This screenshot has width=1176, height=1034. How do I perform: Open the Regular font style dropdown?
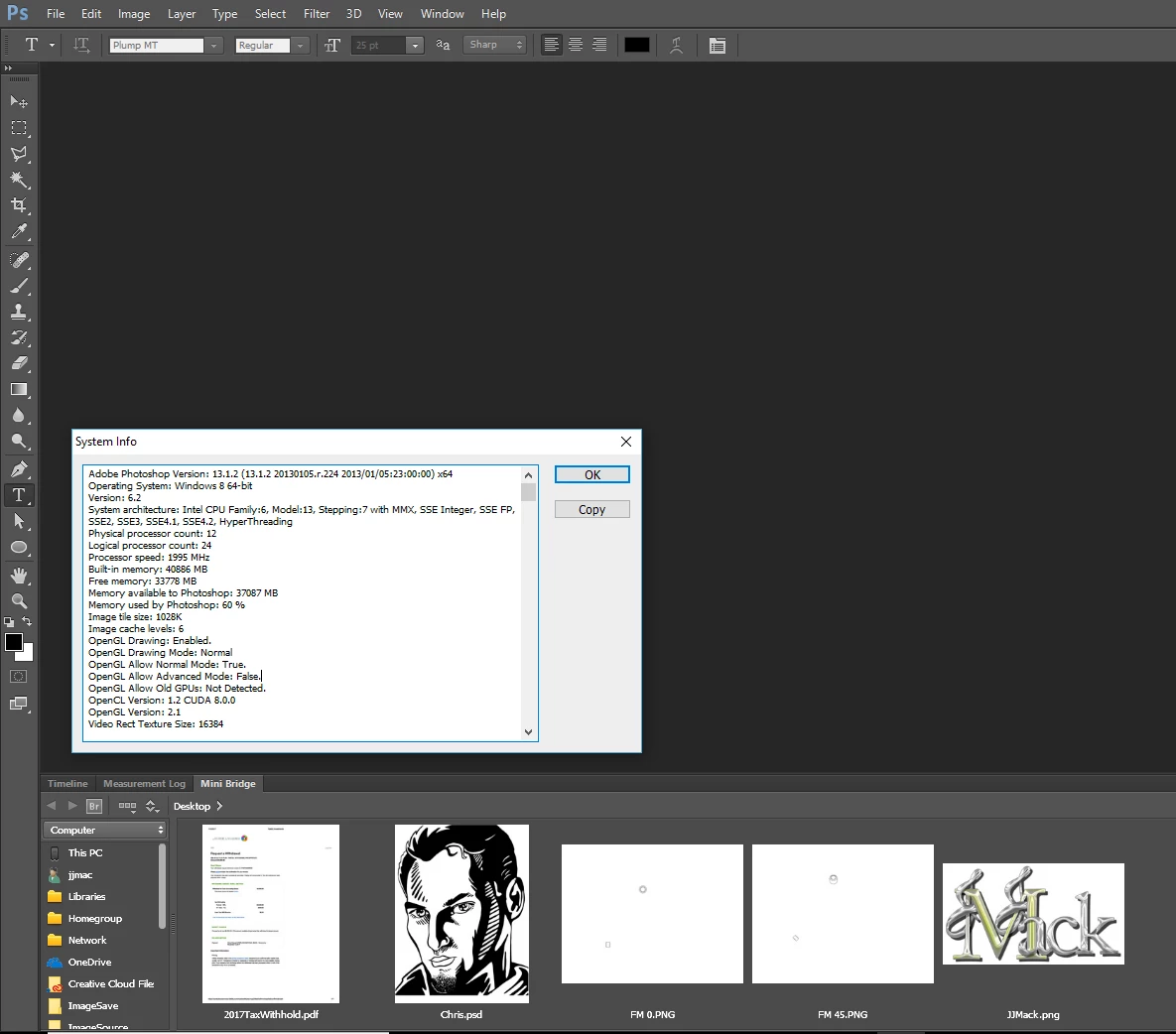pos(300,46)
